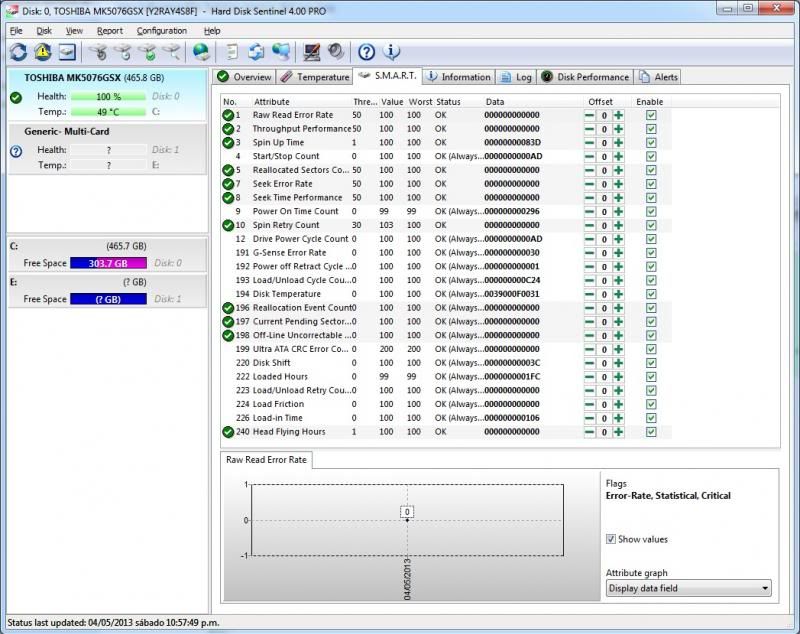Open the Report menu

point(110,31)
